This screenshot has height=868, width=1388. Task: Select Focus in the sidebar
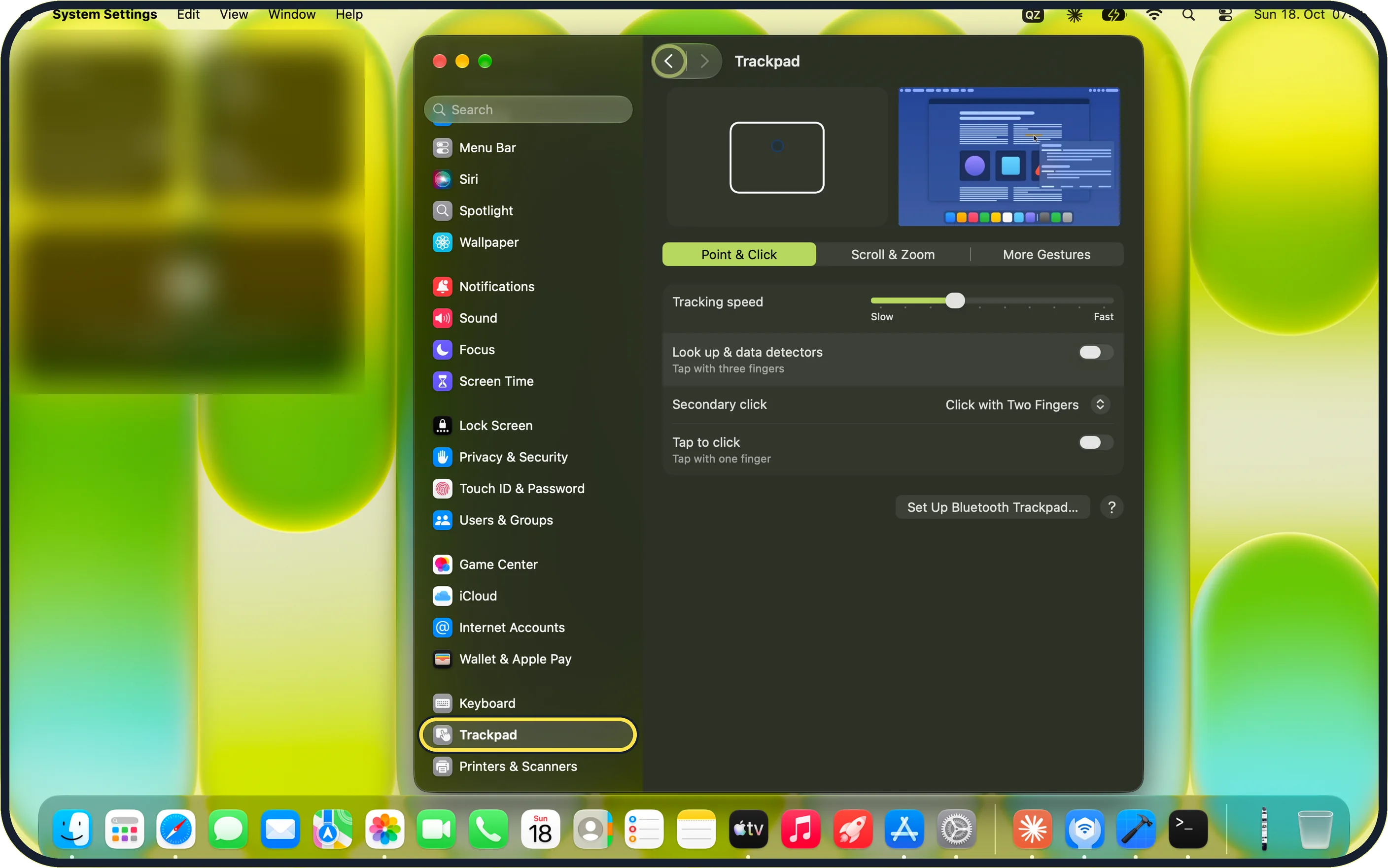tap(528, 350)
